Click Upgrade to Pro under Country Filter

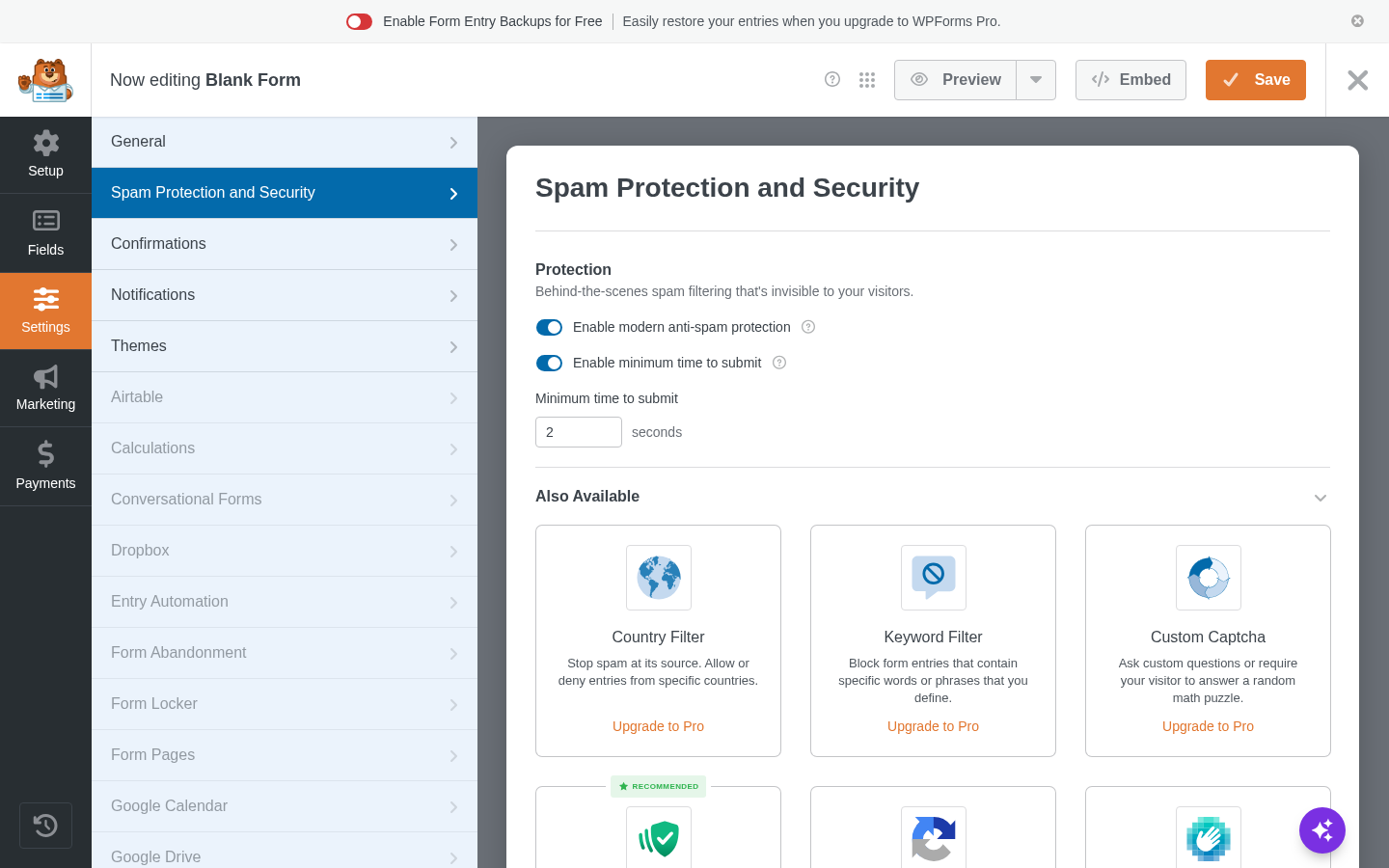pos(658,726)
